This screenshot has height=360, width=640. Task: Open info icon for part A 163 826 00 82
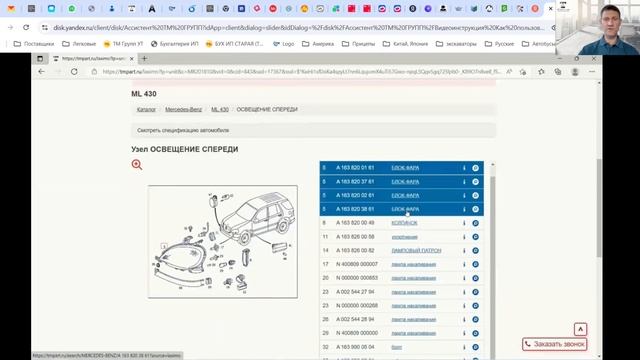tap(464, 251)
